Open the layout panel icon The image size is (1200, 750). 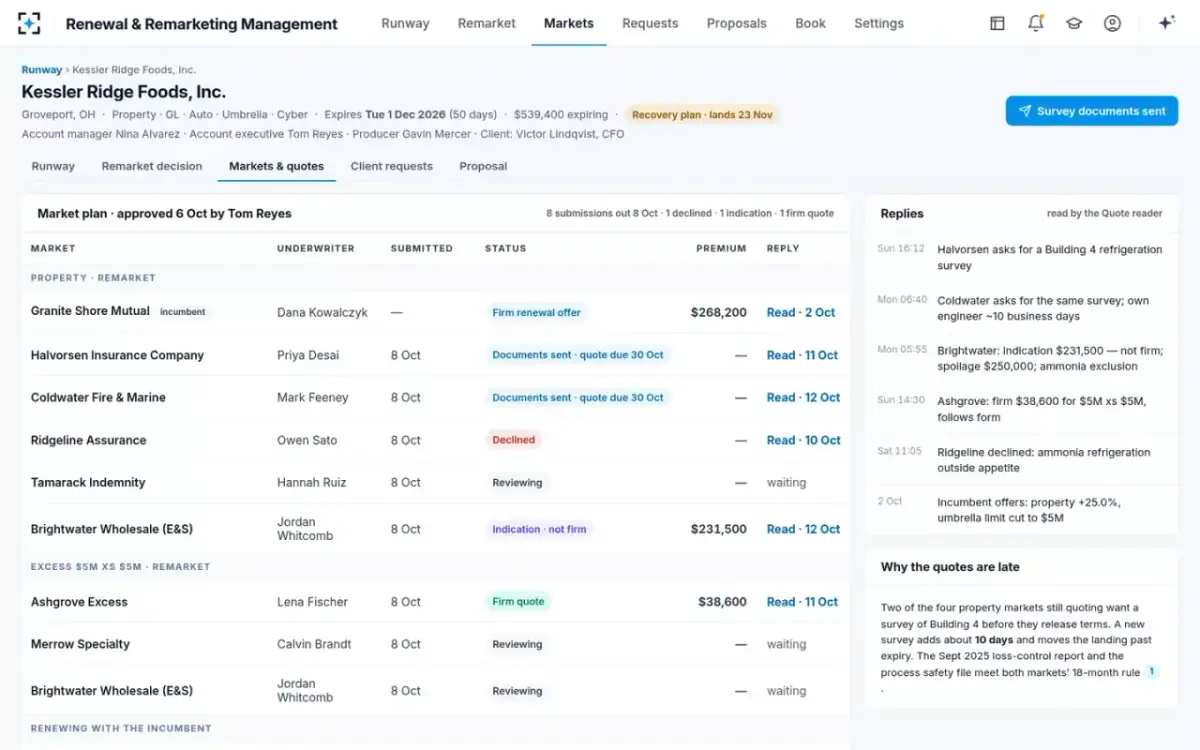[997, 23]
